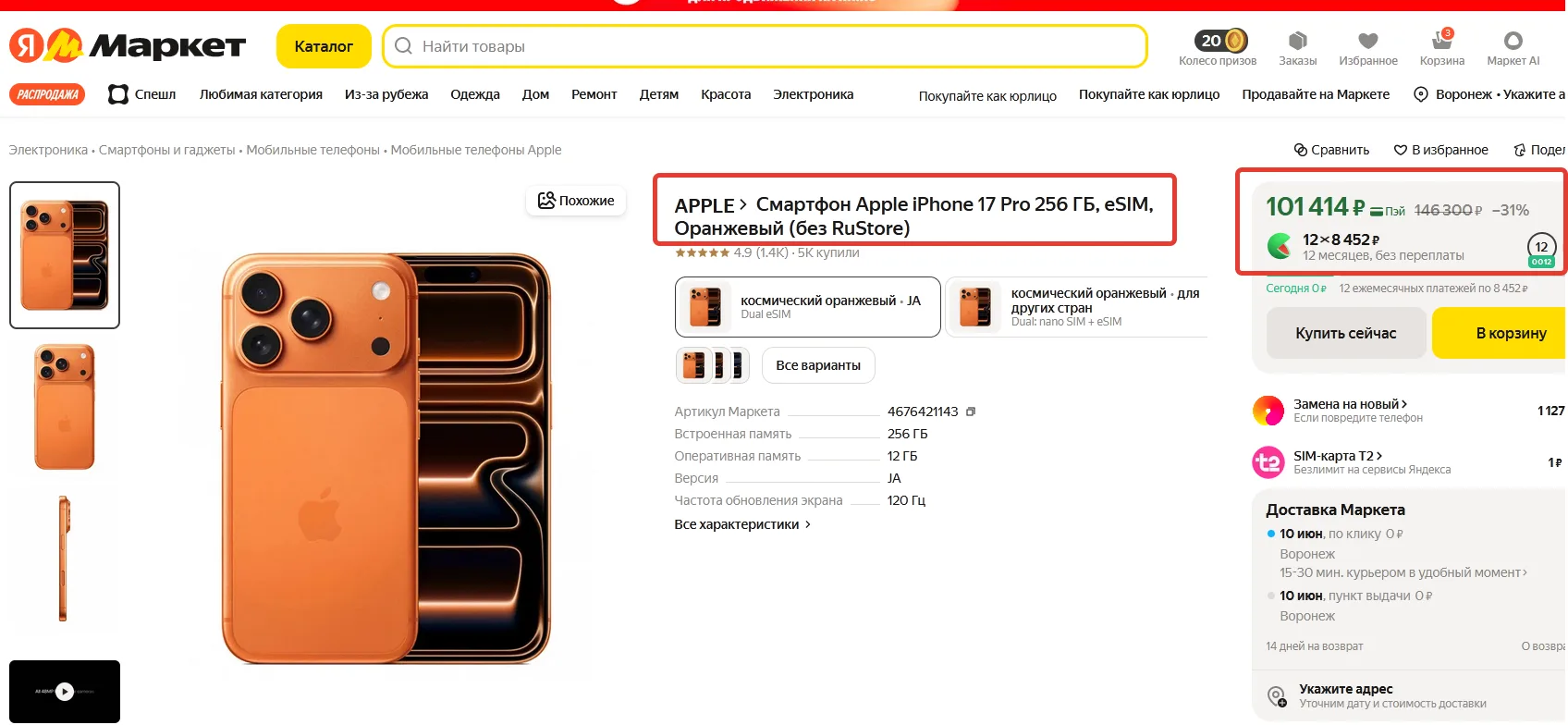Open Красота category

pos(726,94)
